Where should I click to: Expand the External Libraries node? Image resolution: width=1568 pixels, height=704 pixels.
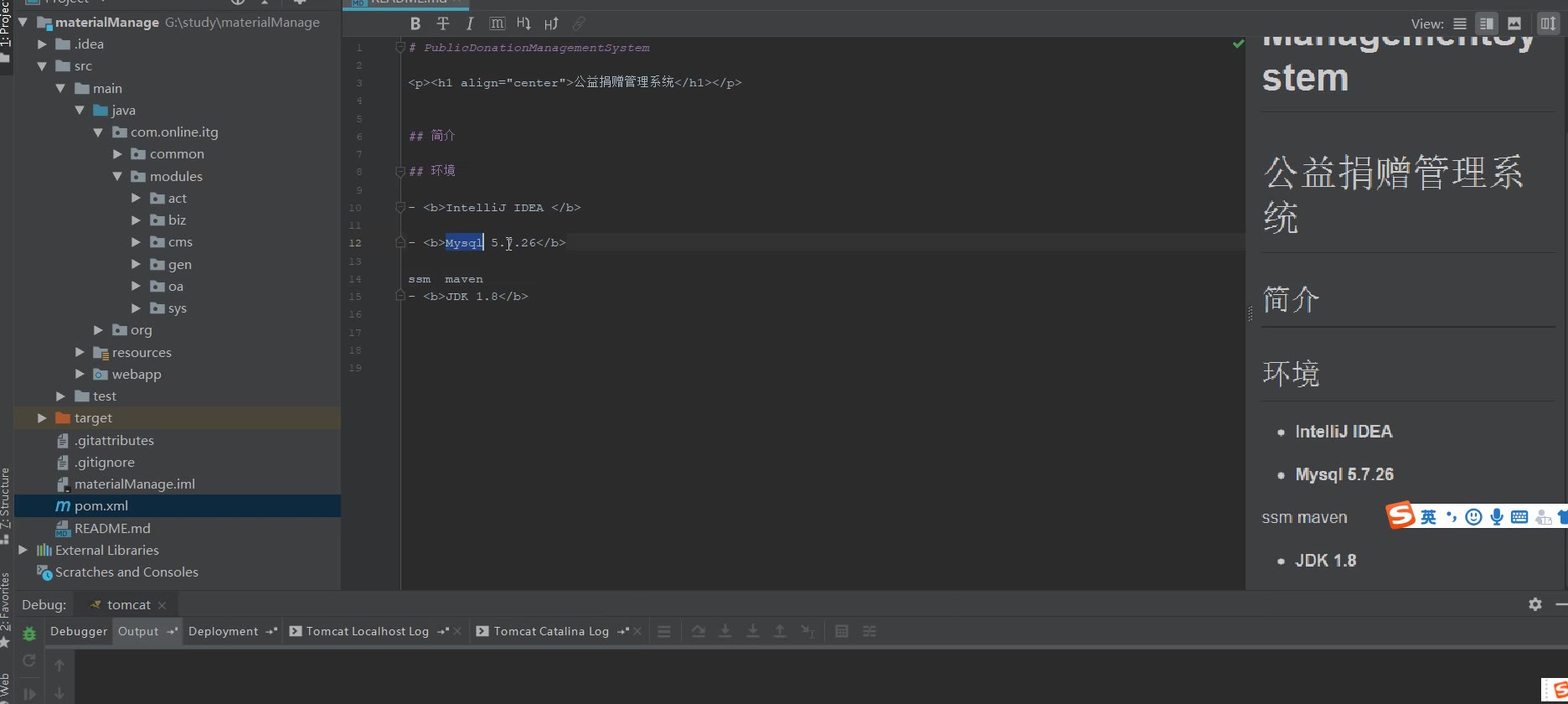click(23, 551)
